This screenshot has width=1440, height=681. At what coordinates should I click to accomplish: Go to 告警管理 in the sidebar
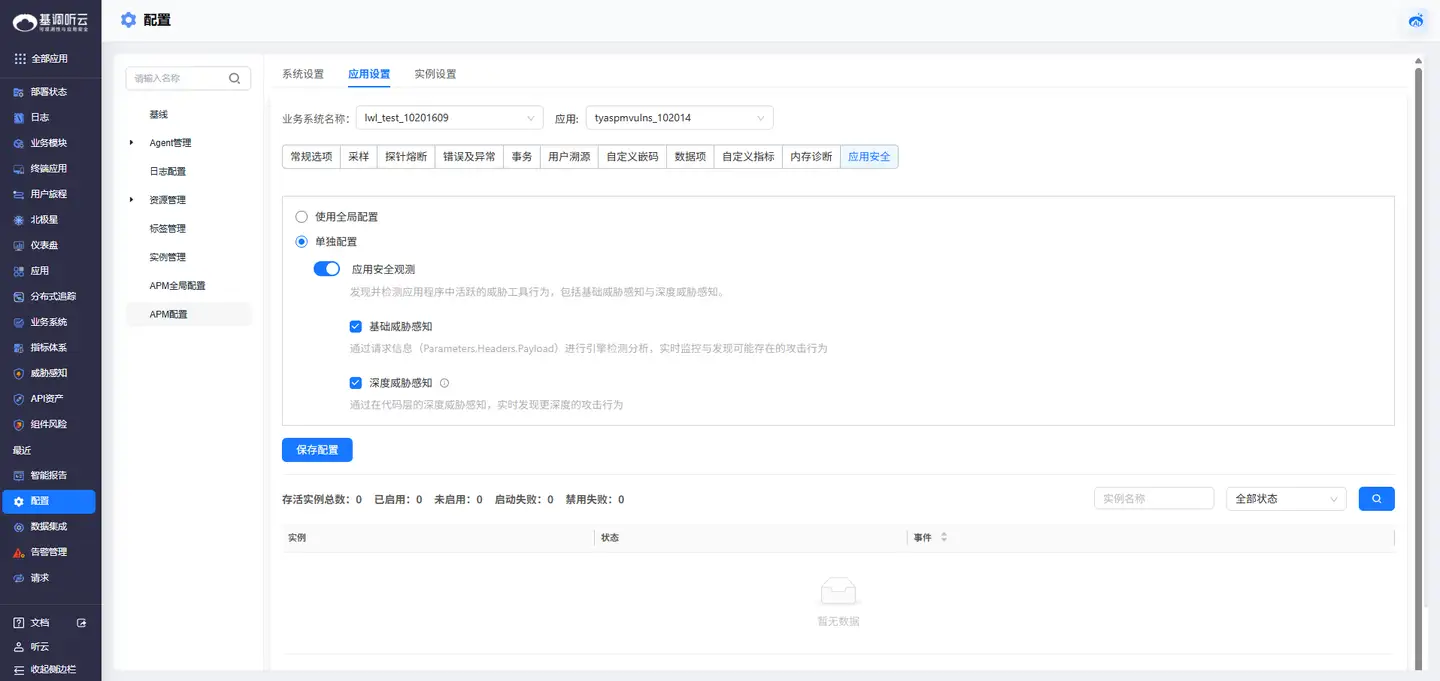(48, 552)
